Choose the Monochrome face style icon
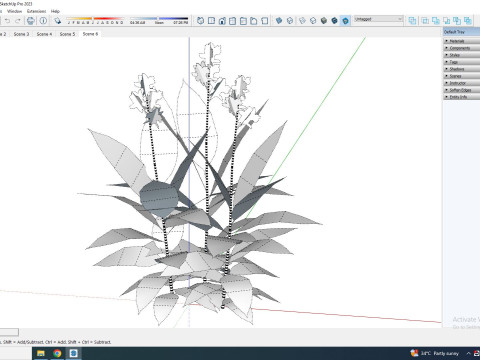The image size is (480, 360). (x=345, y=21)
